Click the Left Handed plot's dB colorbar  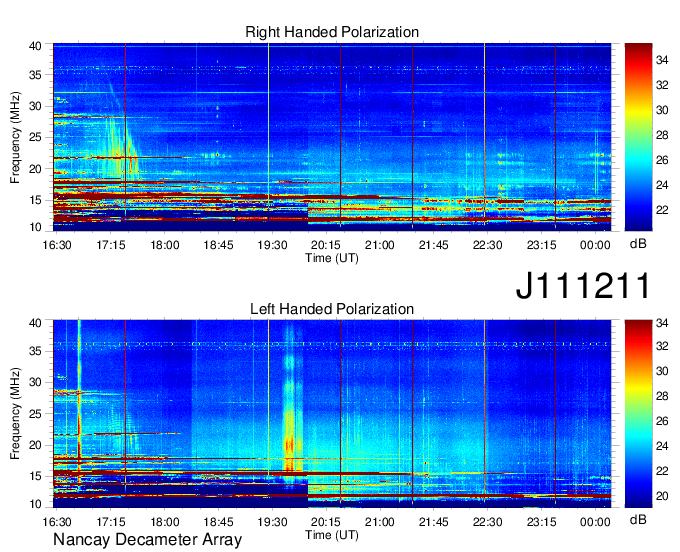[638, 414]
